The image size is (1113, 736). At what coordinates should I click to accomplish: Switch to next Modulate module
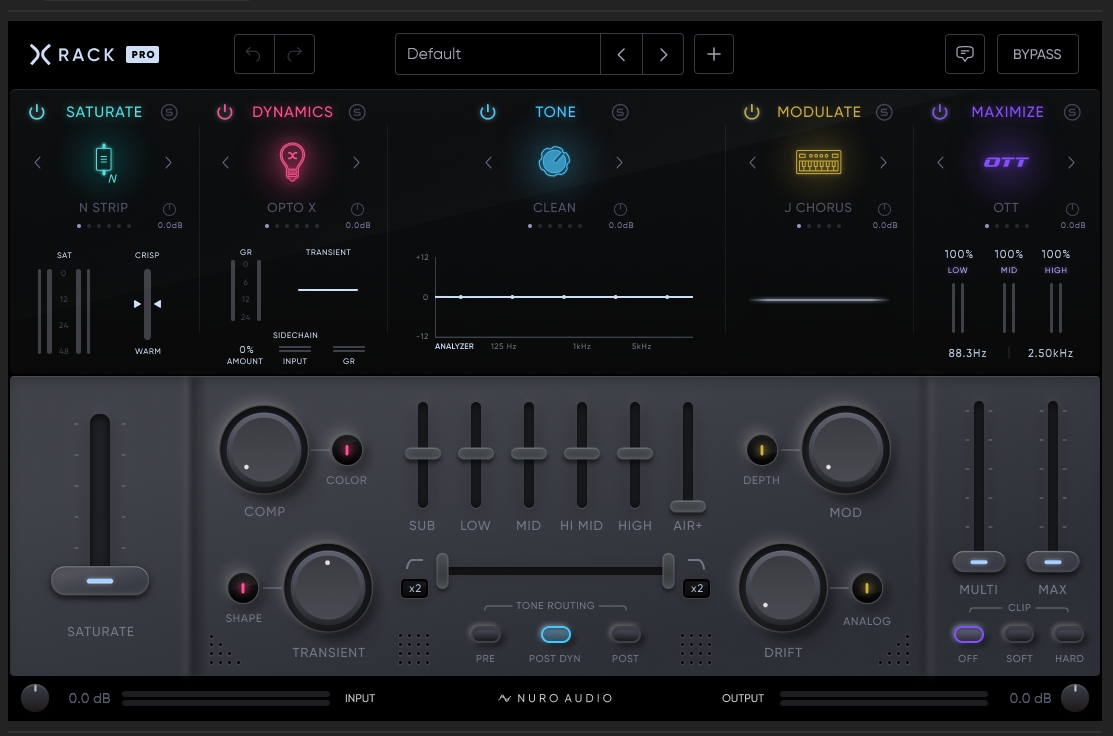click(883, 163)
